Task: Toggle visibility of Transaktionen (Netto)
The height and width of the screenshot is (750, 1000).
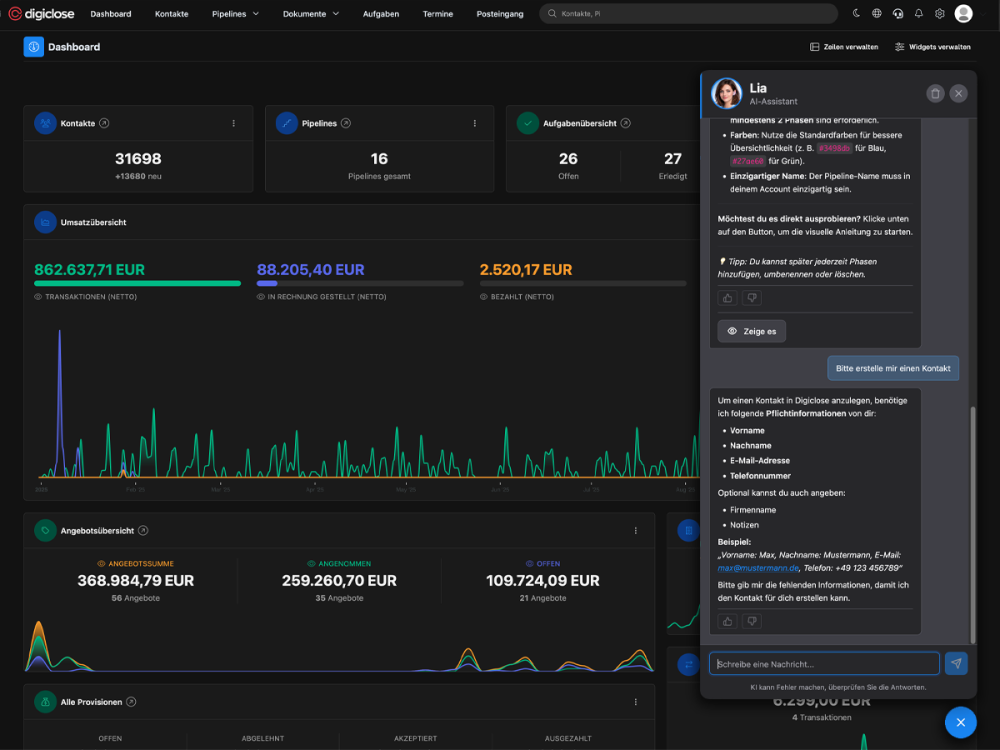Action: [38, 297]
